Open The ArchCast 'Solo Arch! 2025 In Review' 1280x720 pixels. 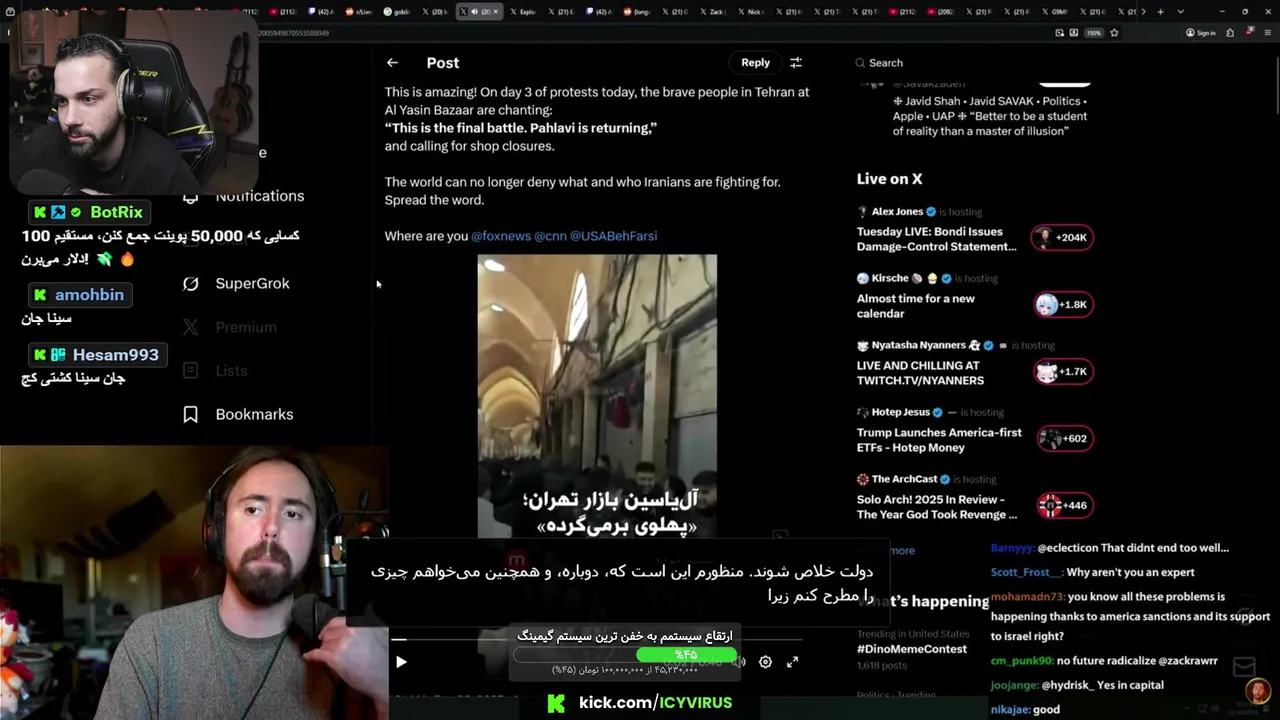[937, 507]
